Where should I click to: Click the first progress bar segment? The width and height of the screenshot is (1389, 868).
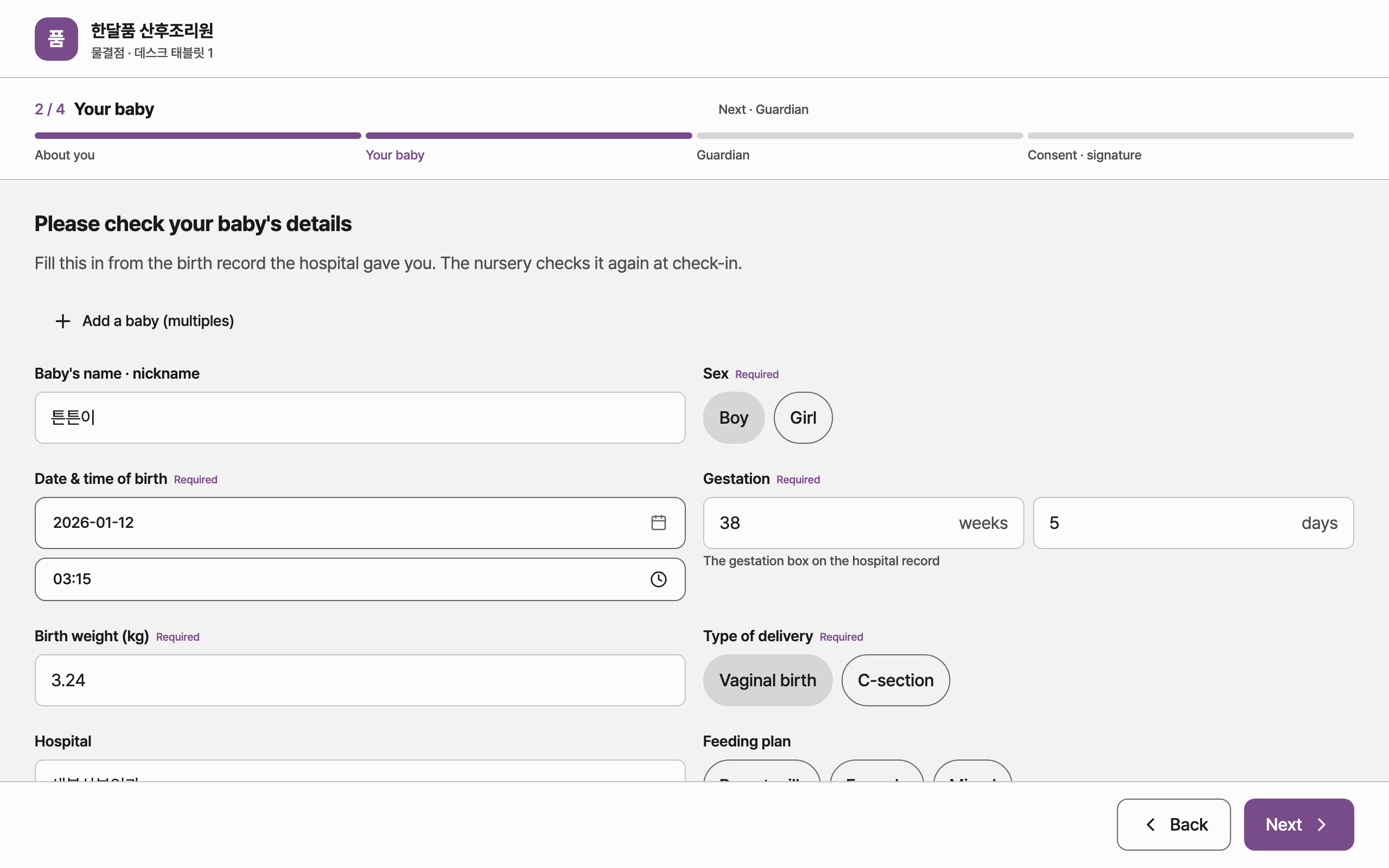coord(197,136)
